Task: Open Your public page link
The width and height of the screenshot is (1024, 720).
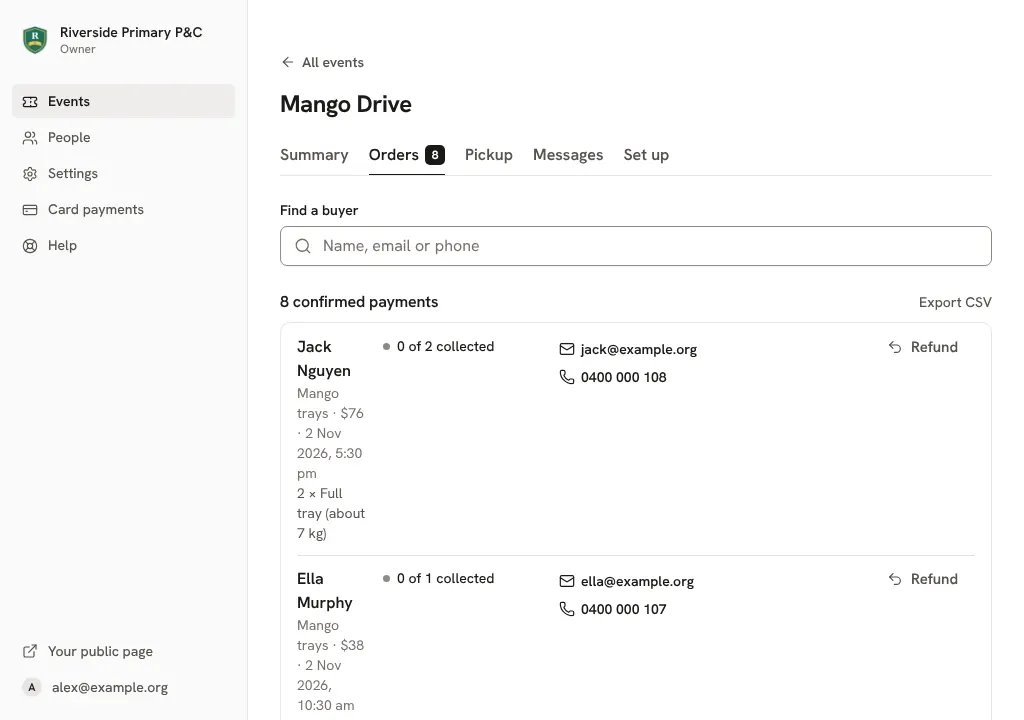Action: pos(100,651)
